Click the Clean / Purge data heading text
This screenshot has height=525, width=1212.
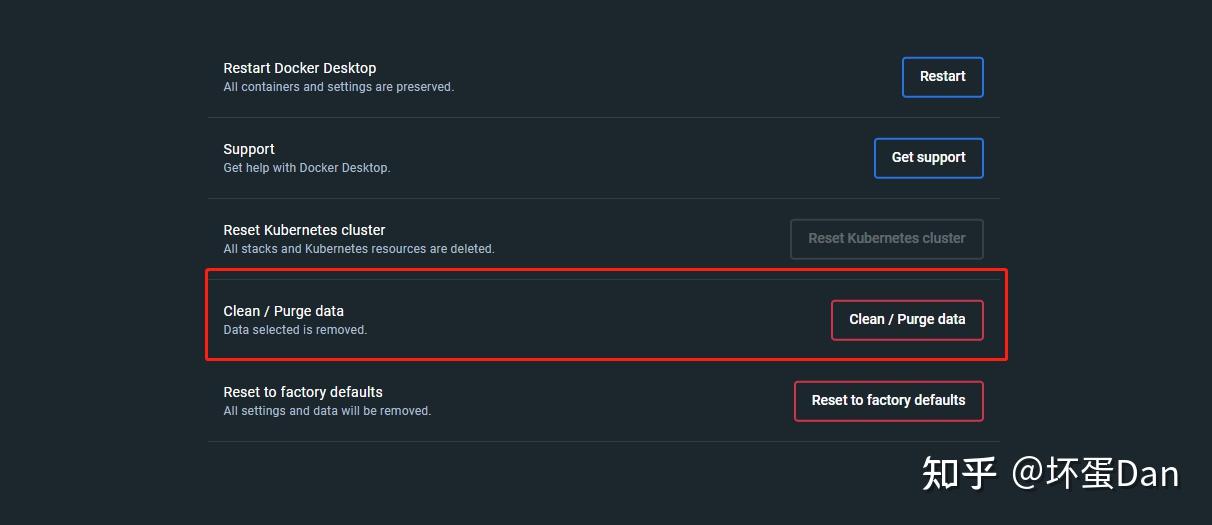tap(283, 311)
